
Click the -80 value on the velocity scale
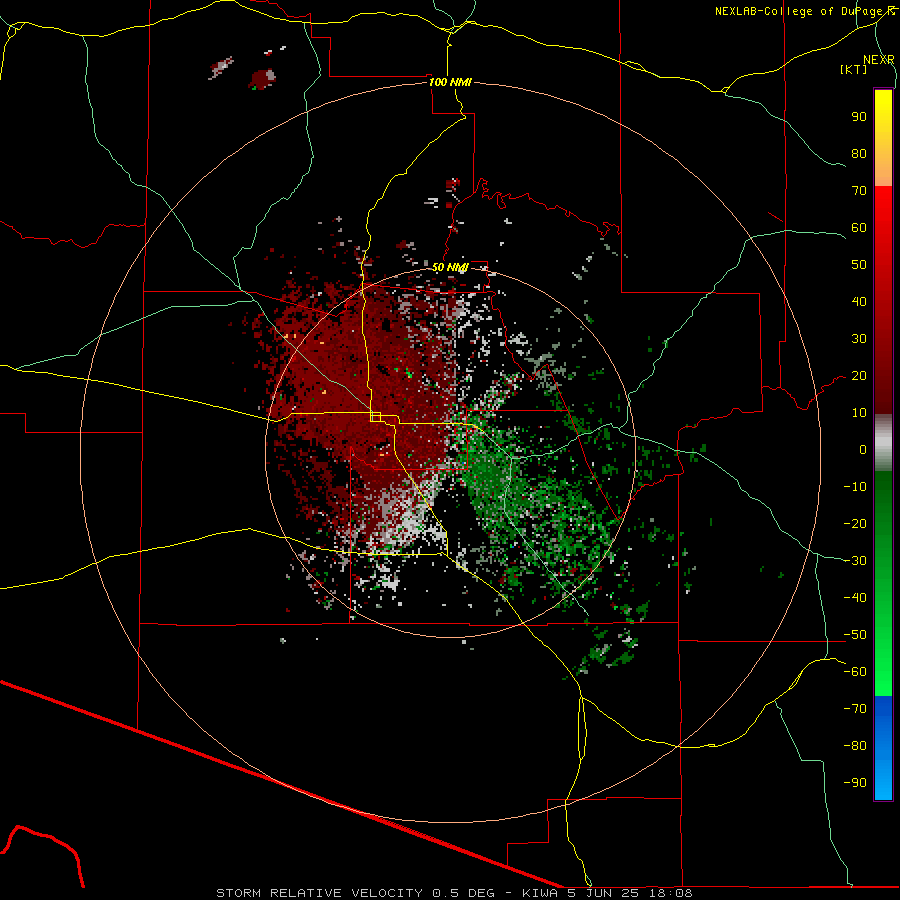855,746
